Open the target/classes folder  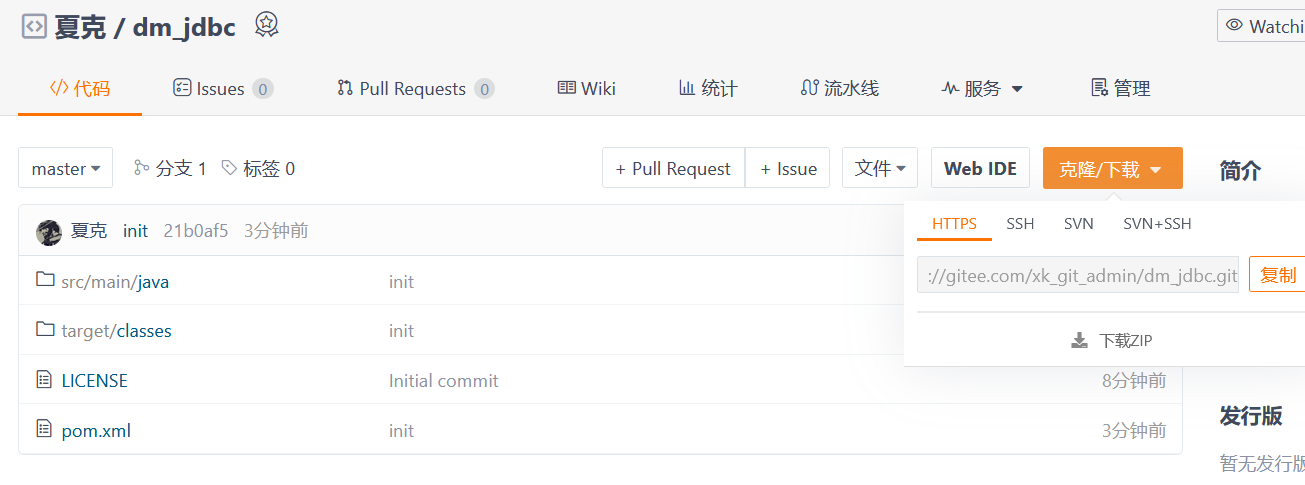point(116,331)
